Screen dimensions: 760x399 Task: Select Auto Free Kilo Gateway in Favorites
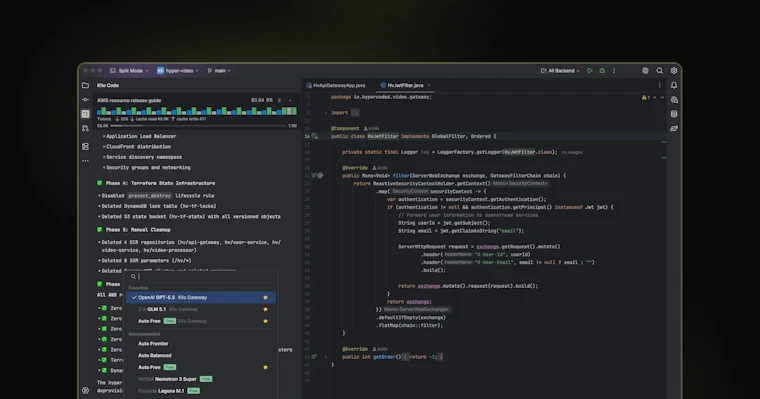[x=201, y=321]
